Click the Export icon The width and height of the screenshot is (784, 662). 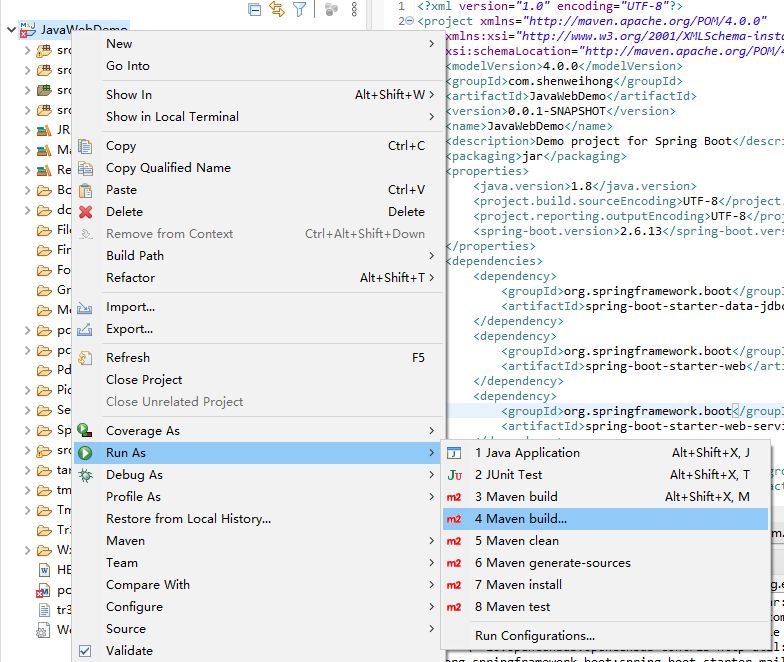[x=84, y=329]
